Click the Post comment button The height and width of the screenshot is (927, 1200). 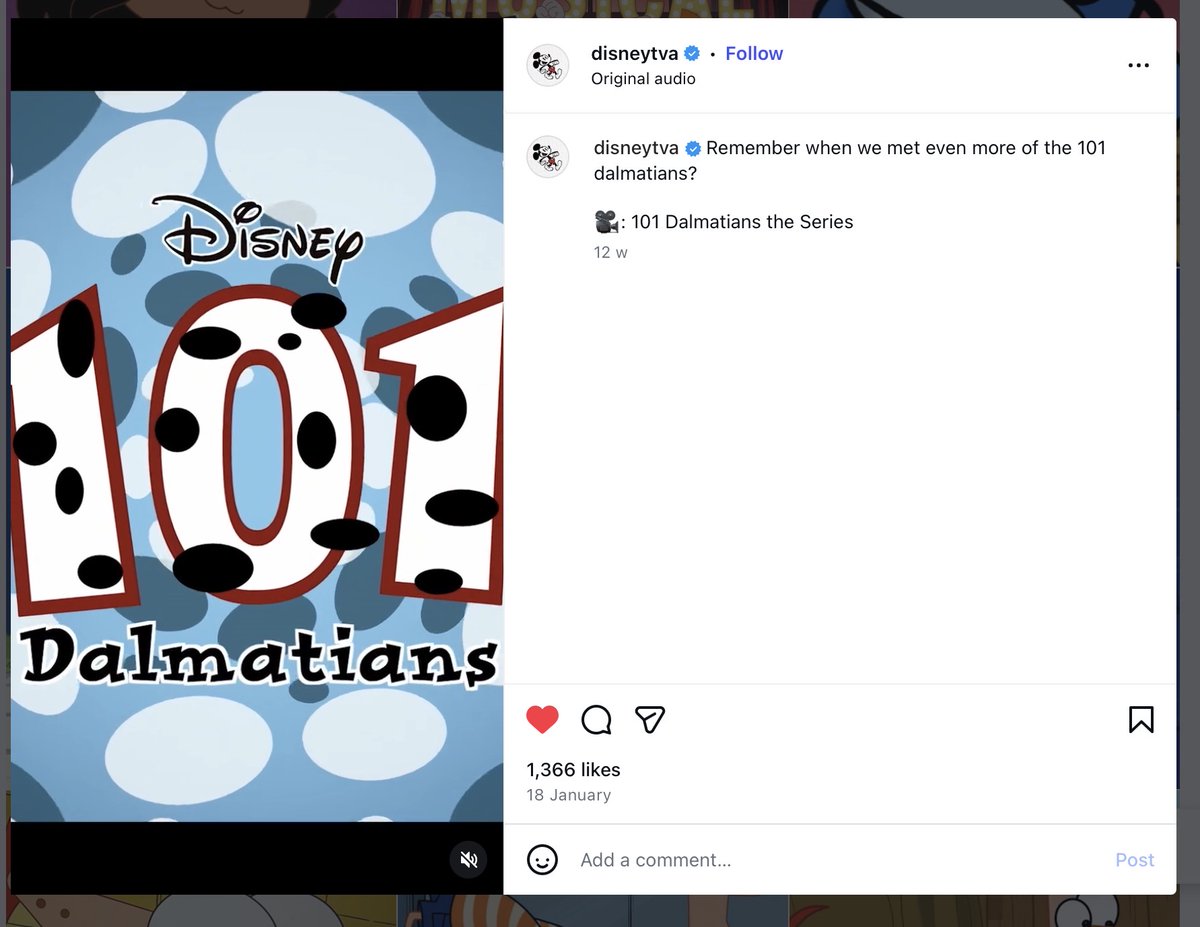coord(1135,860)
